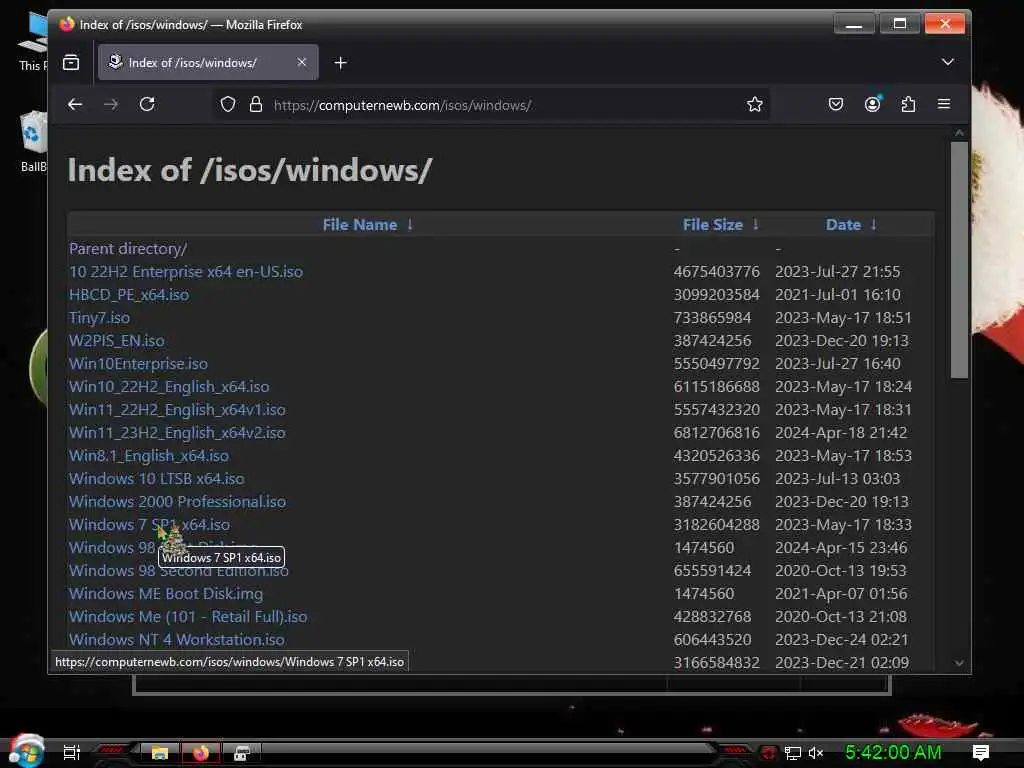Switch to Firefox taskbar button
Image resolution: width=1024 pixels, height=768 pixels.
tap(200, 753)
